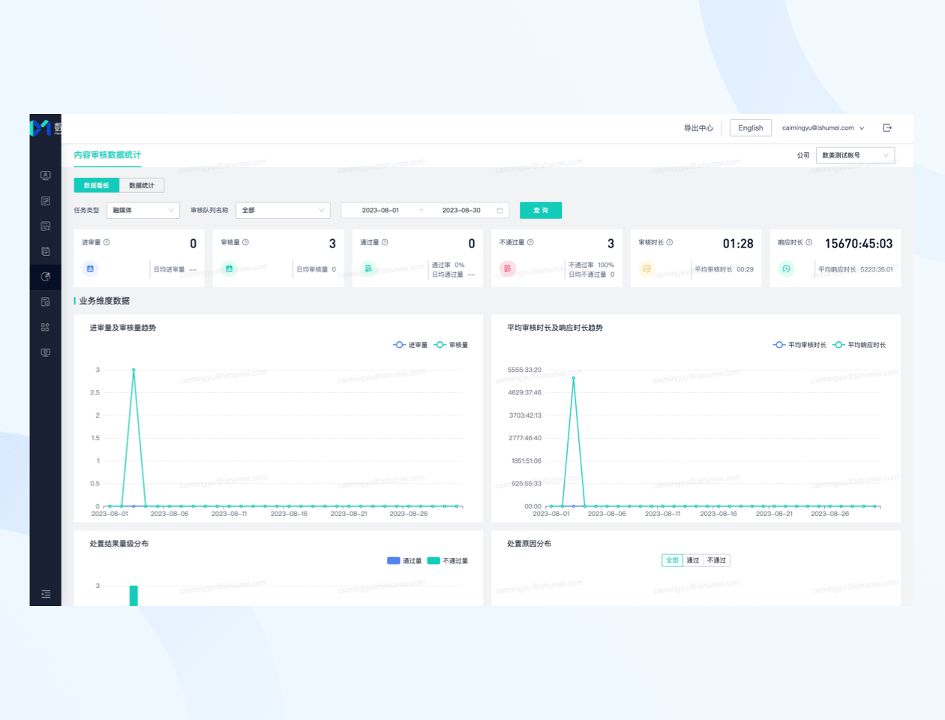Select 不通过 in the 处置原因分布 filter
This screenshot has width=945, height=720.
click(x=717, y=560)
